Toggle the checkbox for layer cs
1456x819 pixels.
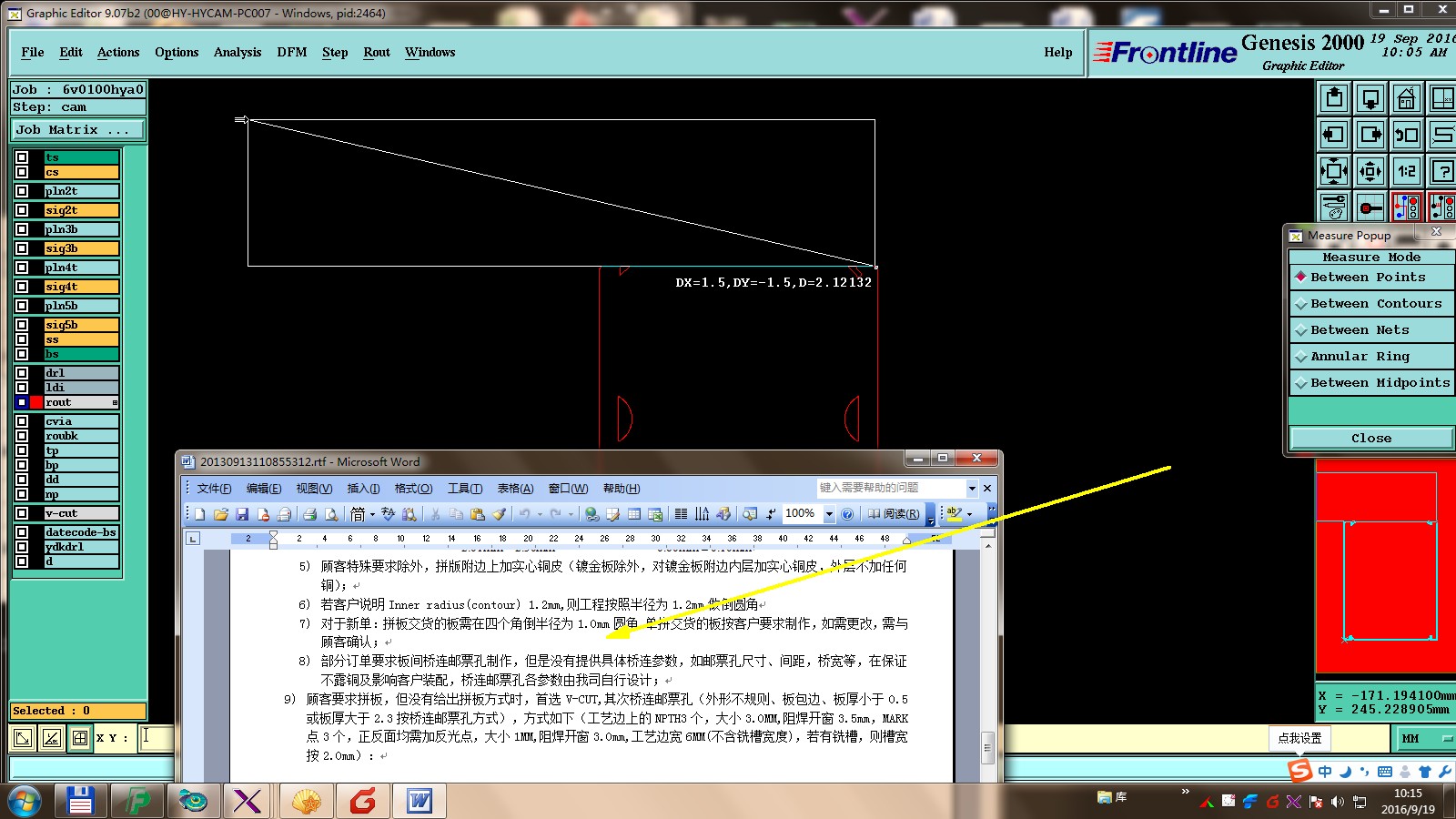(22, 172)
